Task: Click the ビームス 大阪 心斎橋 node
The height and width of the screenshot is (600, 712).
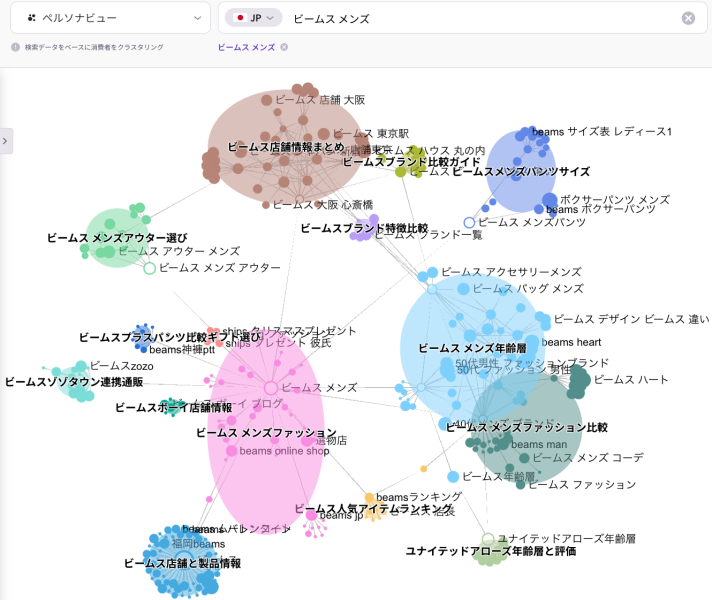Action: (266, 205)
